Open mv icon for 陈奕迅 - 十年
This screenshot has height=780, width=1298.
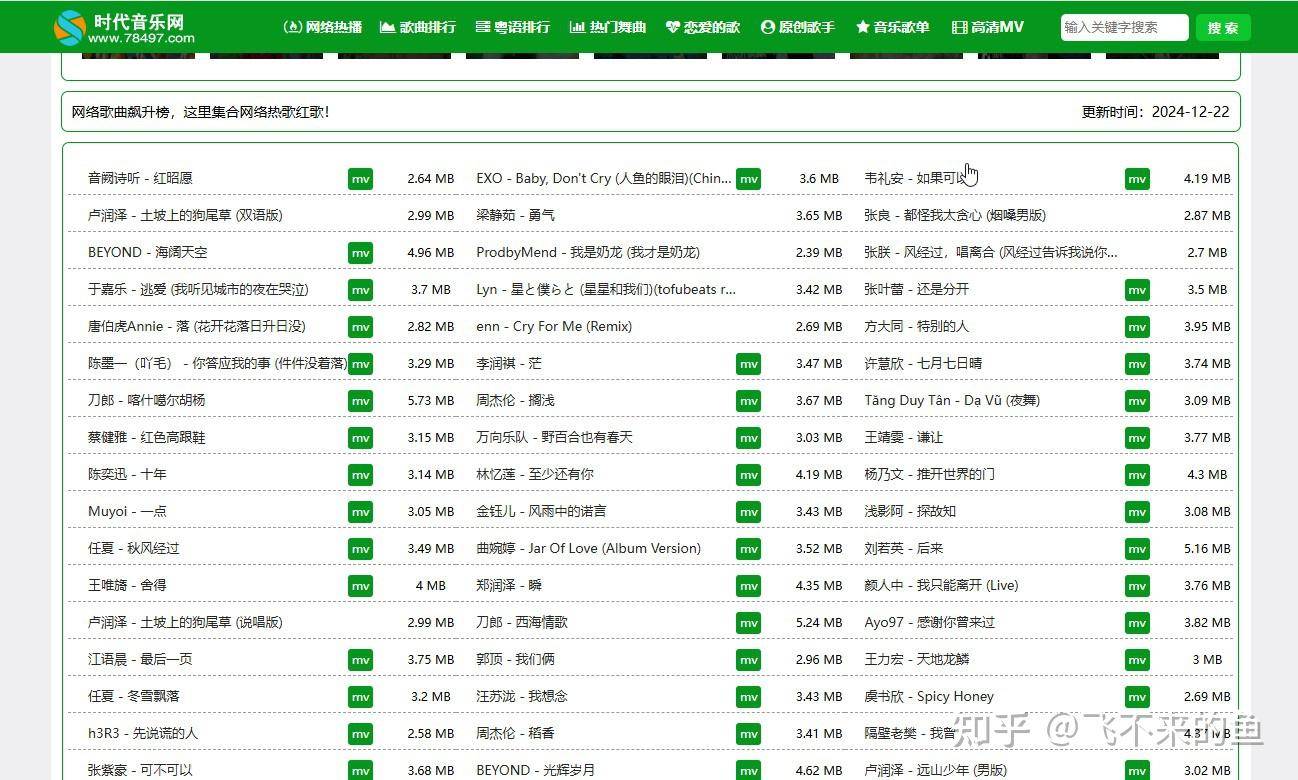click(360, 475)
